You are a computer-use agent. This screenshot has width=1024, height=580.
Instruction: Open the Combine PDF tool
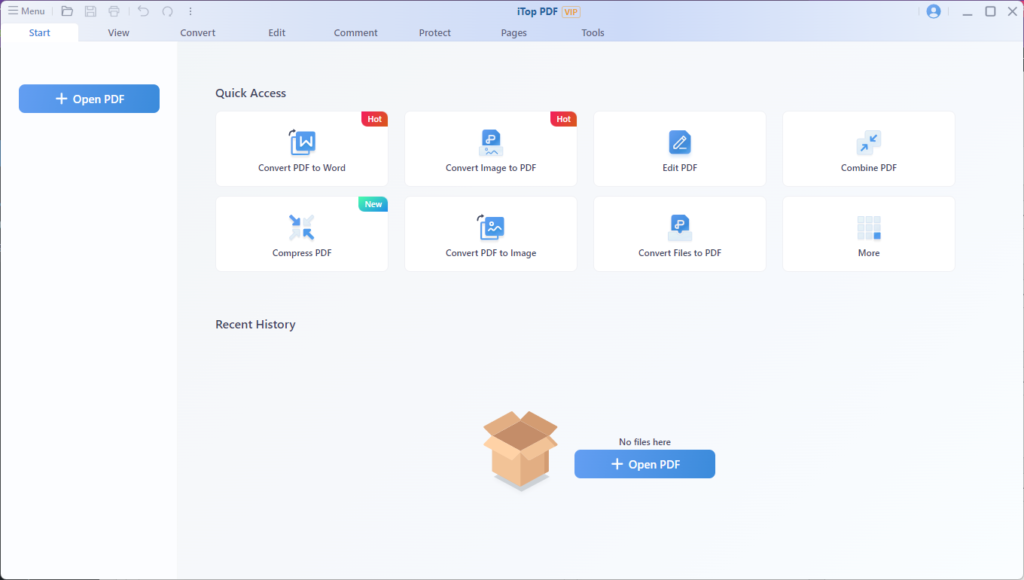869,149
